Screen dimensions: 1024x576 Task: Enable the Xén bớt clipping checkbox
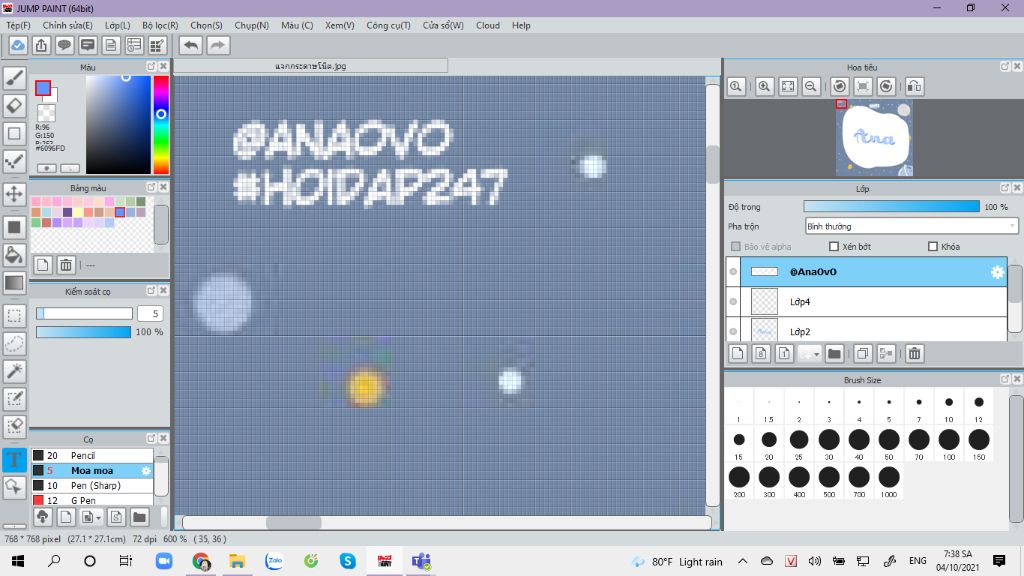pyautogui.click(x=834, y=246)
